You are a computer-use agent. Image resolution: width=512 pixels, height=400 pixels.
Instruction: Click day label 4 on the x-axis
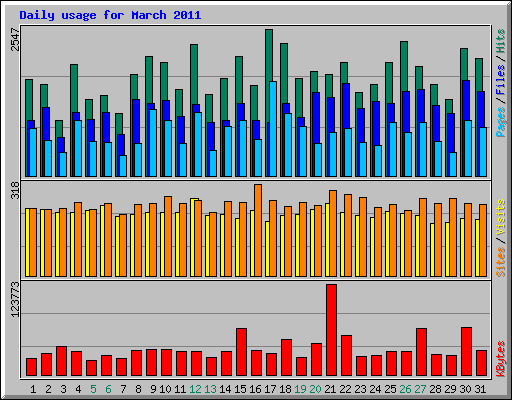click(78, 389)
